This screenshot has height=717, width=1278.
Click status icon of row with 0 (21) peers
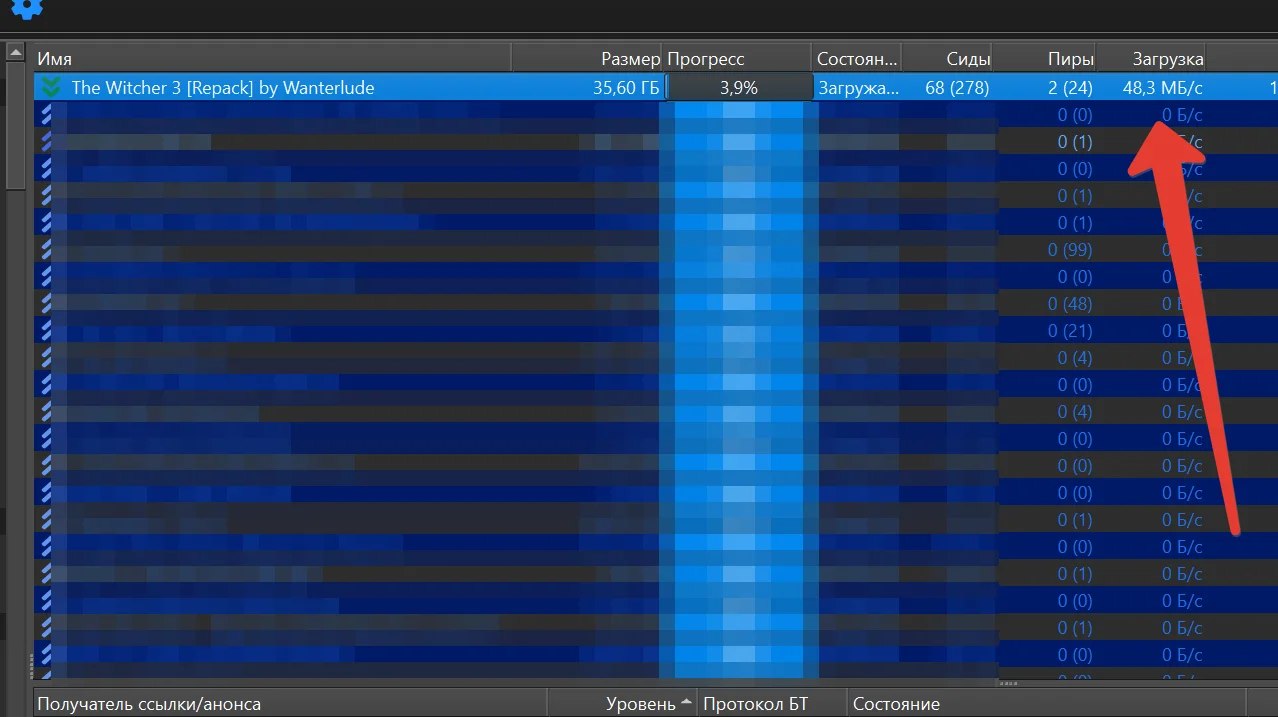46,331
